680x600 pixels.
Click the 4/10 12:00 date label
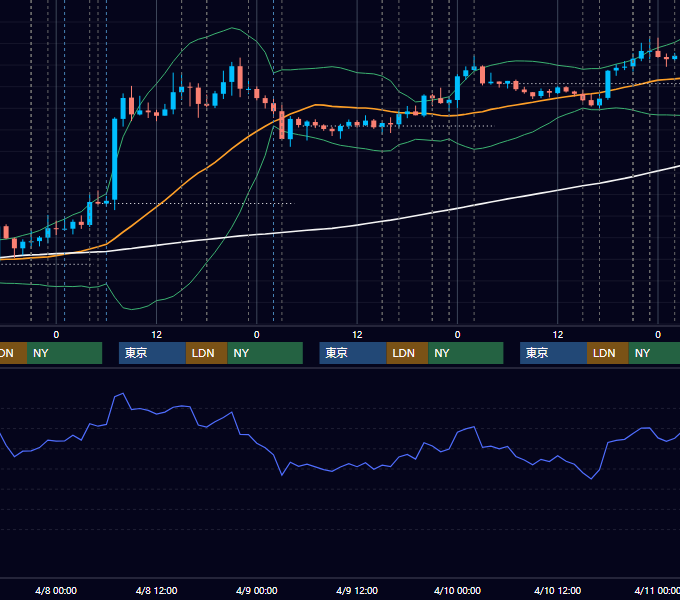click(x=558, y=590)
